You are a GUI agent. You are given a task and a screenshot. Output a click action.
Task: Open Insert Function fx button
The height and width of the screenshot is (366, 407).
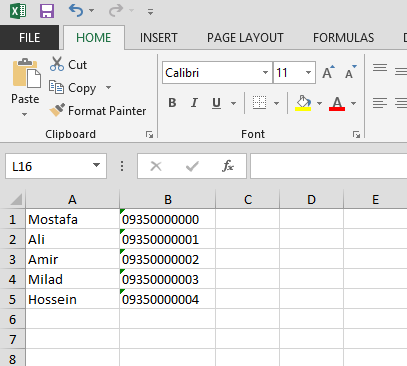[228, 166]
